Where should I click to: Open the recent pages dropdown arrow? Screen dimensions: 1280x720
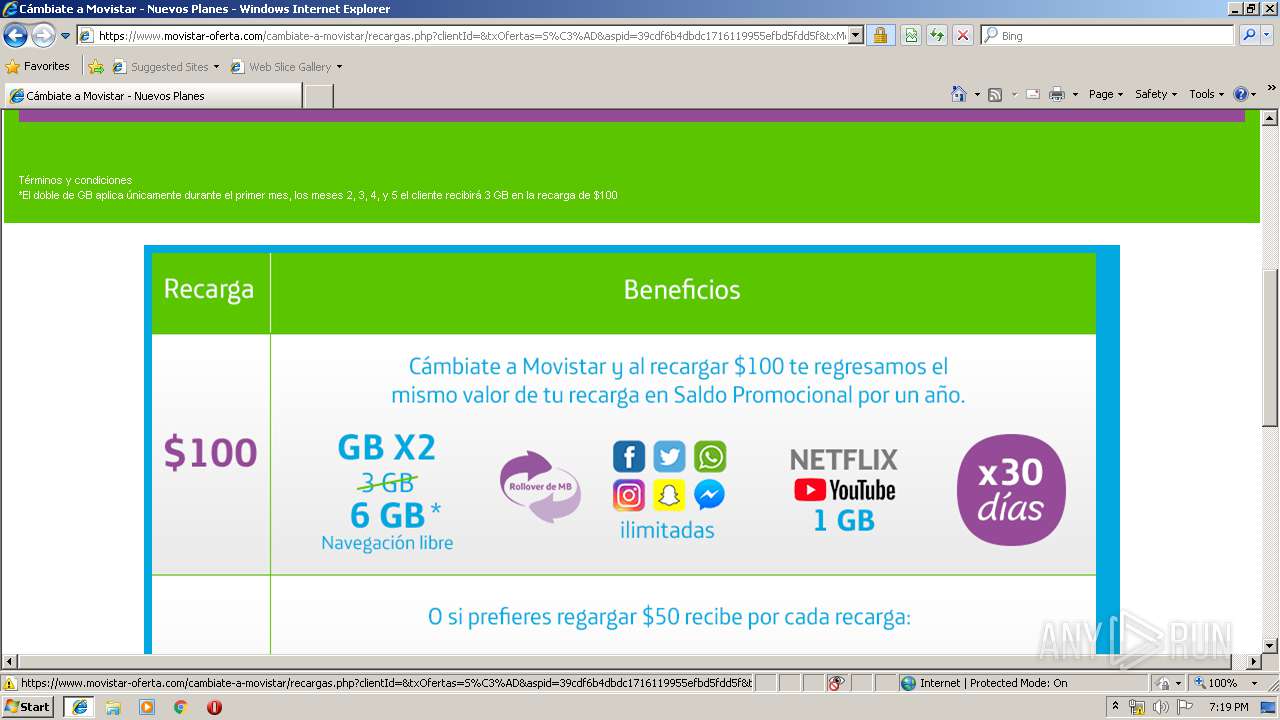pyautogui.click(x=66, y=36)
